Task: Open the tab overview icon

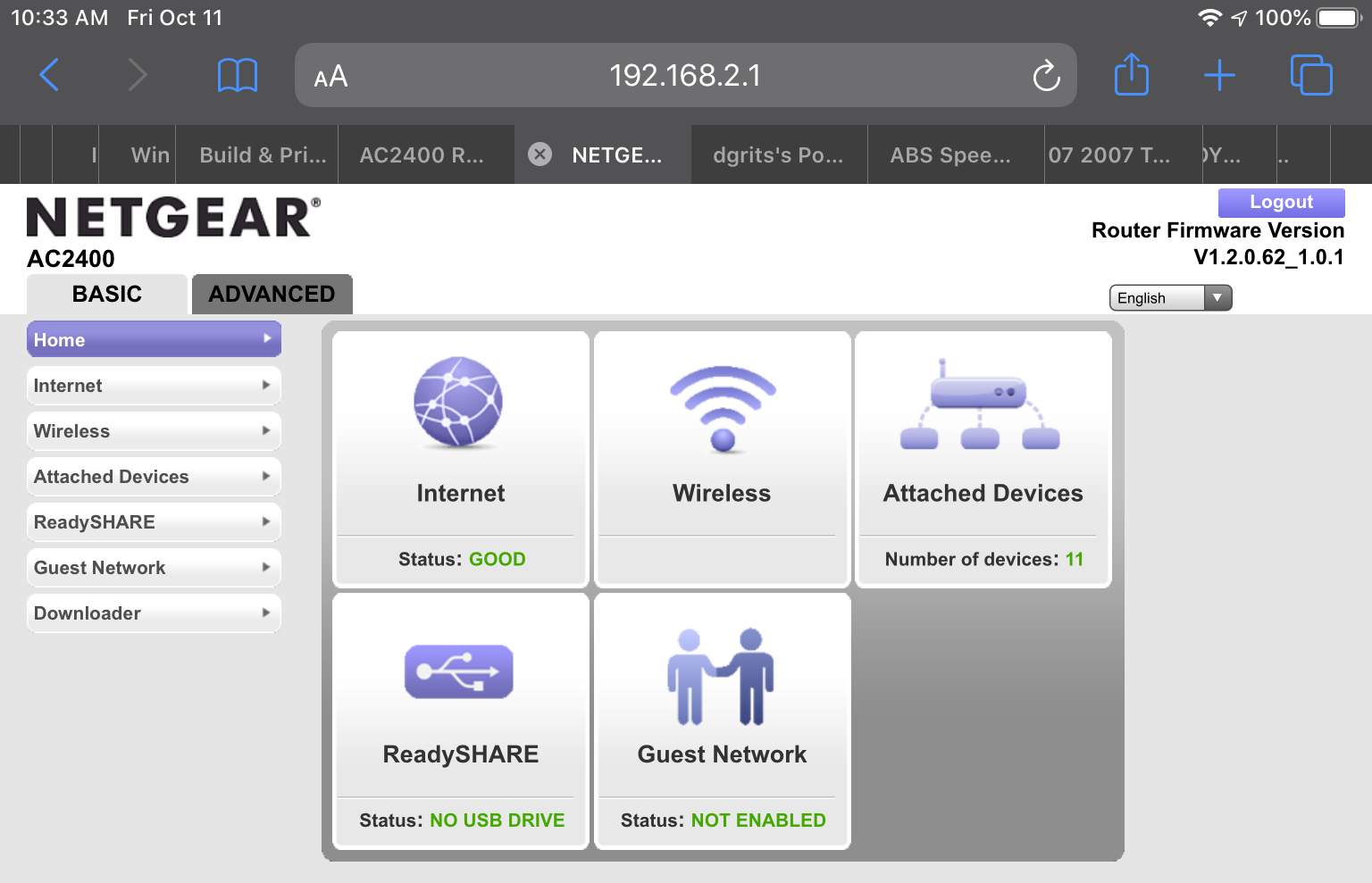Action: tap(1310, 75)
